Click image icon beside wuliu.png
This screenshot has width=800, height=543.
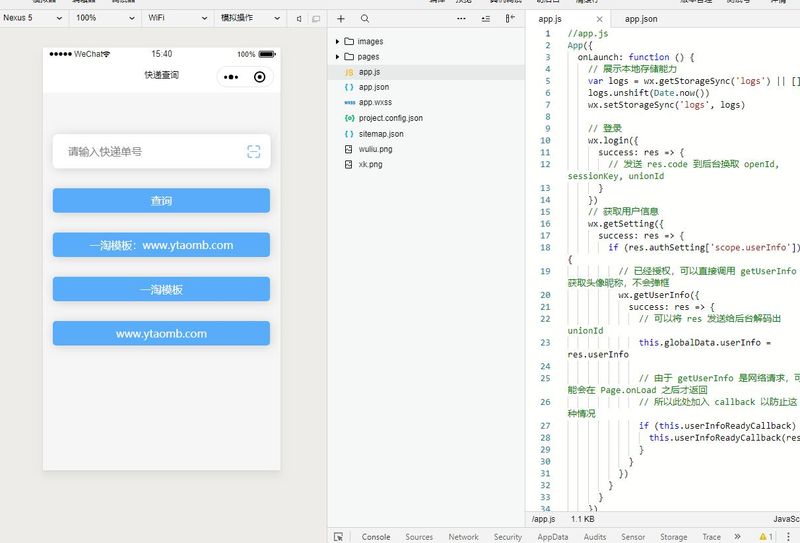coord(348,149)
